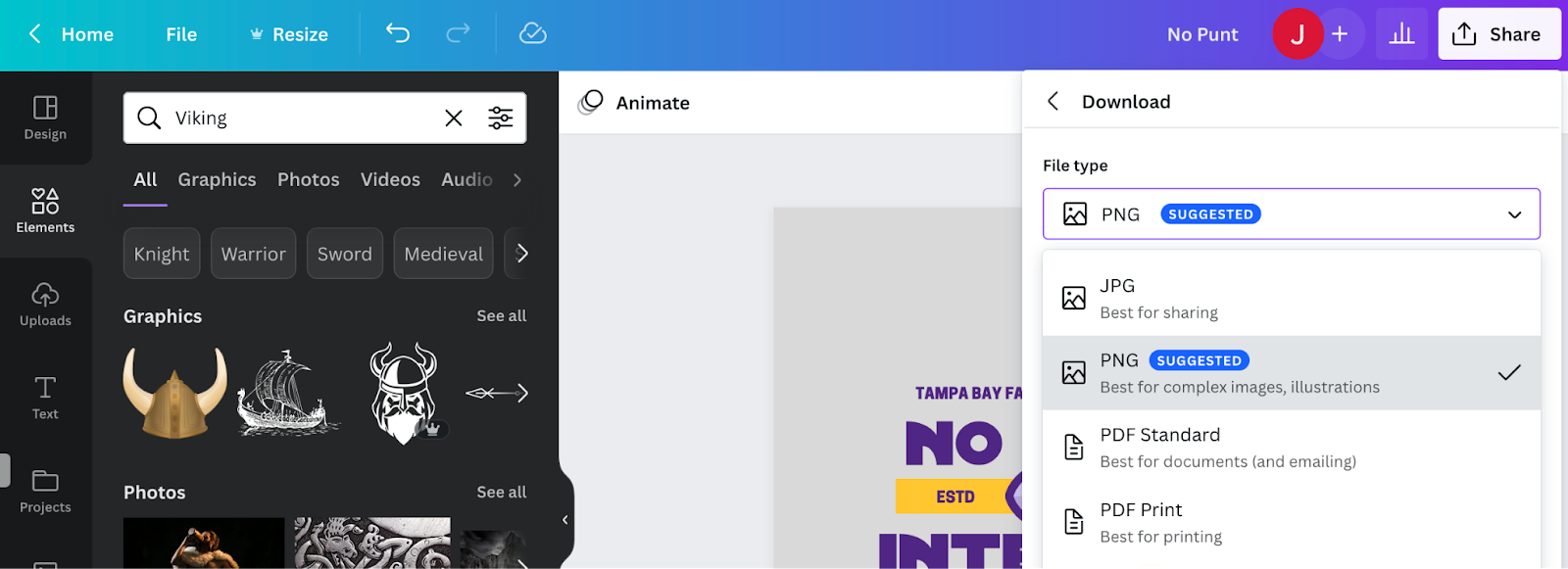Click the cloud save status icon
The width and height of the screenshot is (1568, 569).
[x=532, y=34]
